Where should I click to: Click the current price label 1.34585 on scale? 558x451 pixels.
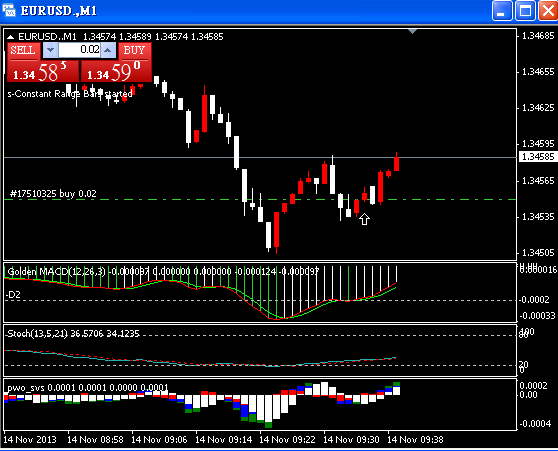[x=538, y=157]
